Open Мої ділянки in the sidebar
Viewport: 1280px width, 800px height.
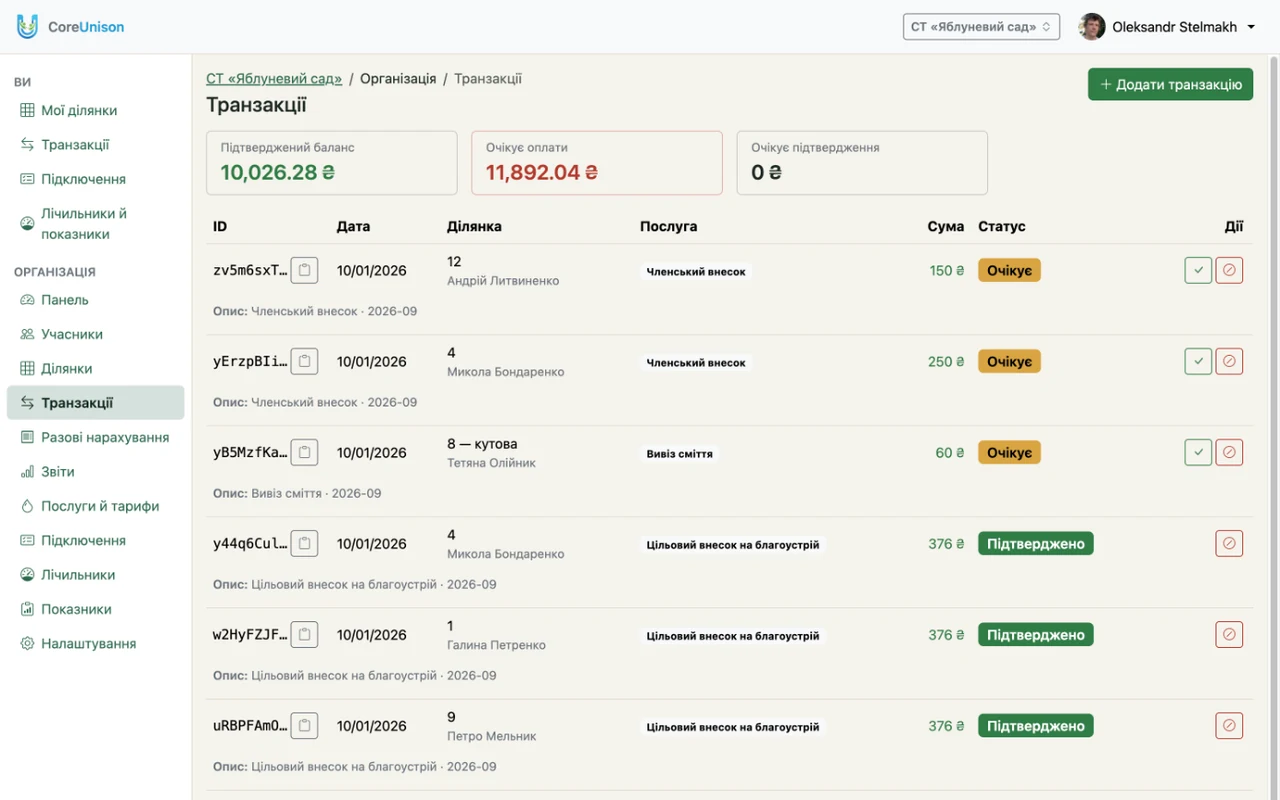[x=96, y=110]
